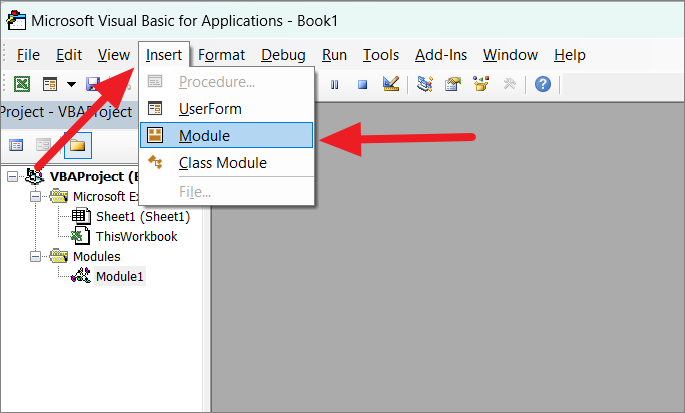Open Visual Basic Help icon
This screenshot has height=413, width=685.
pos(543,84)
